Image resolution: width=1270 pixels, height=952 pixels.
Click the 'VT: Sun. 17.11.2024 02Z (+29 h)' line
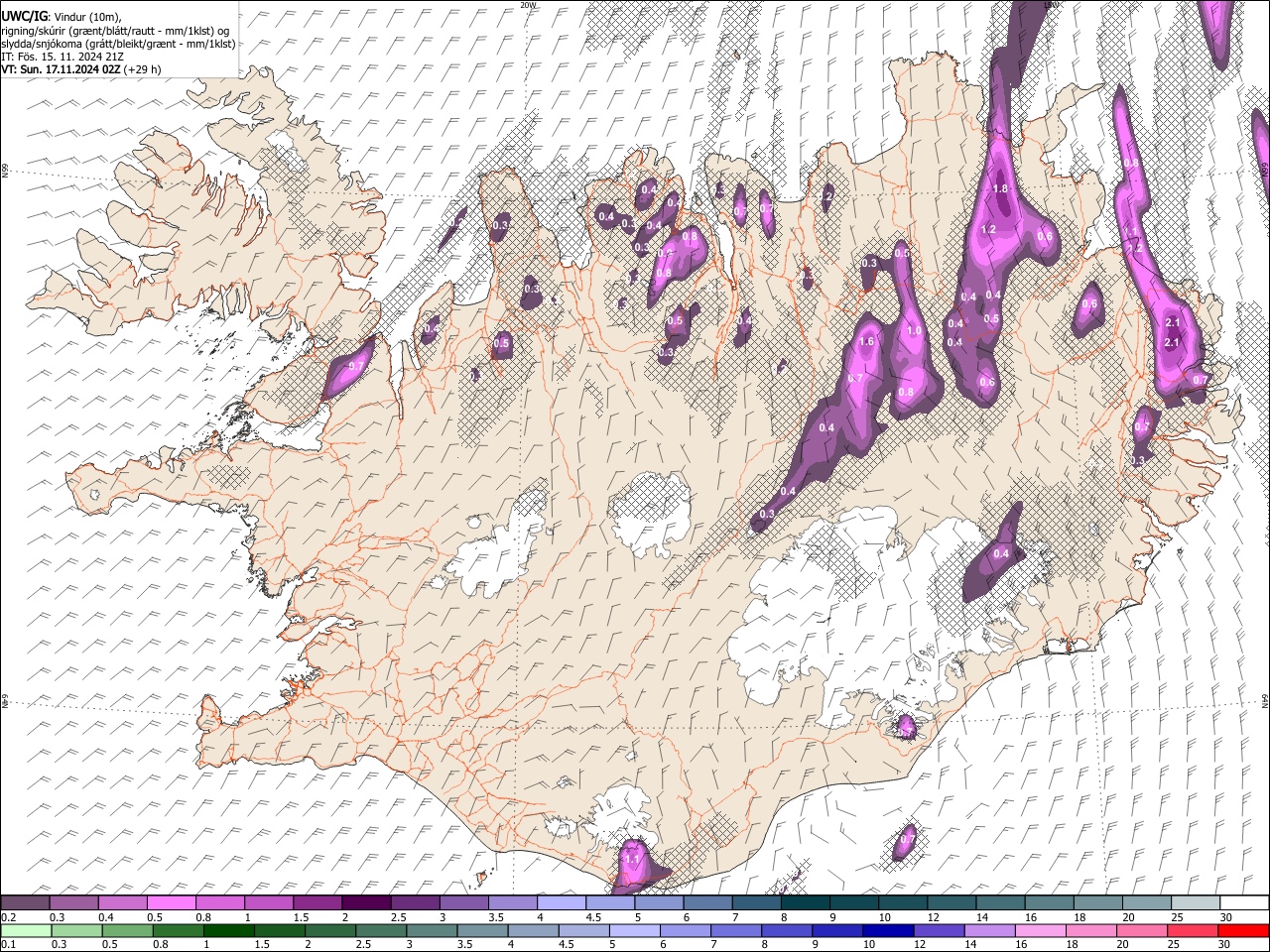pos(81,69)
